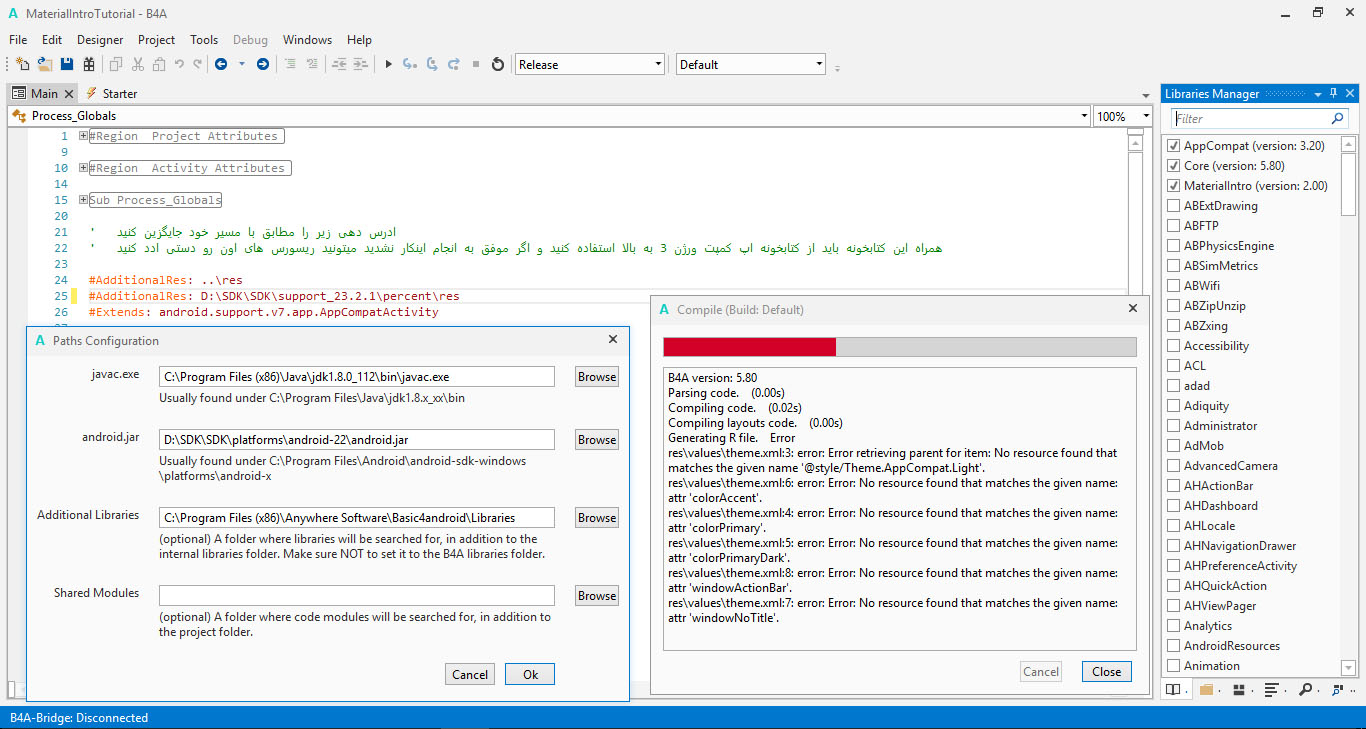Click the Navigate Backward arrow icon
The height and width of the screenshot is (729, 1366).
[x=221, y=64]
